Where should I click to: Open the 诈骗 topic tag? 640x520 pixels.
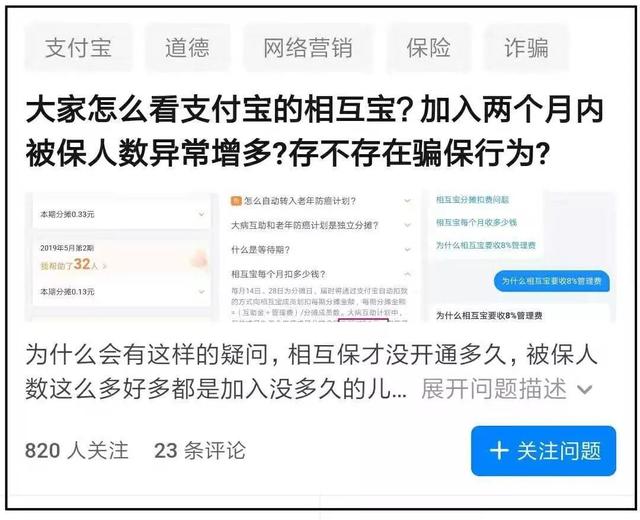526,48
